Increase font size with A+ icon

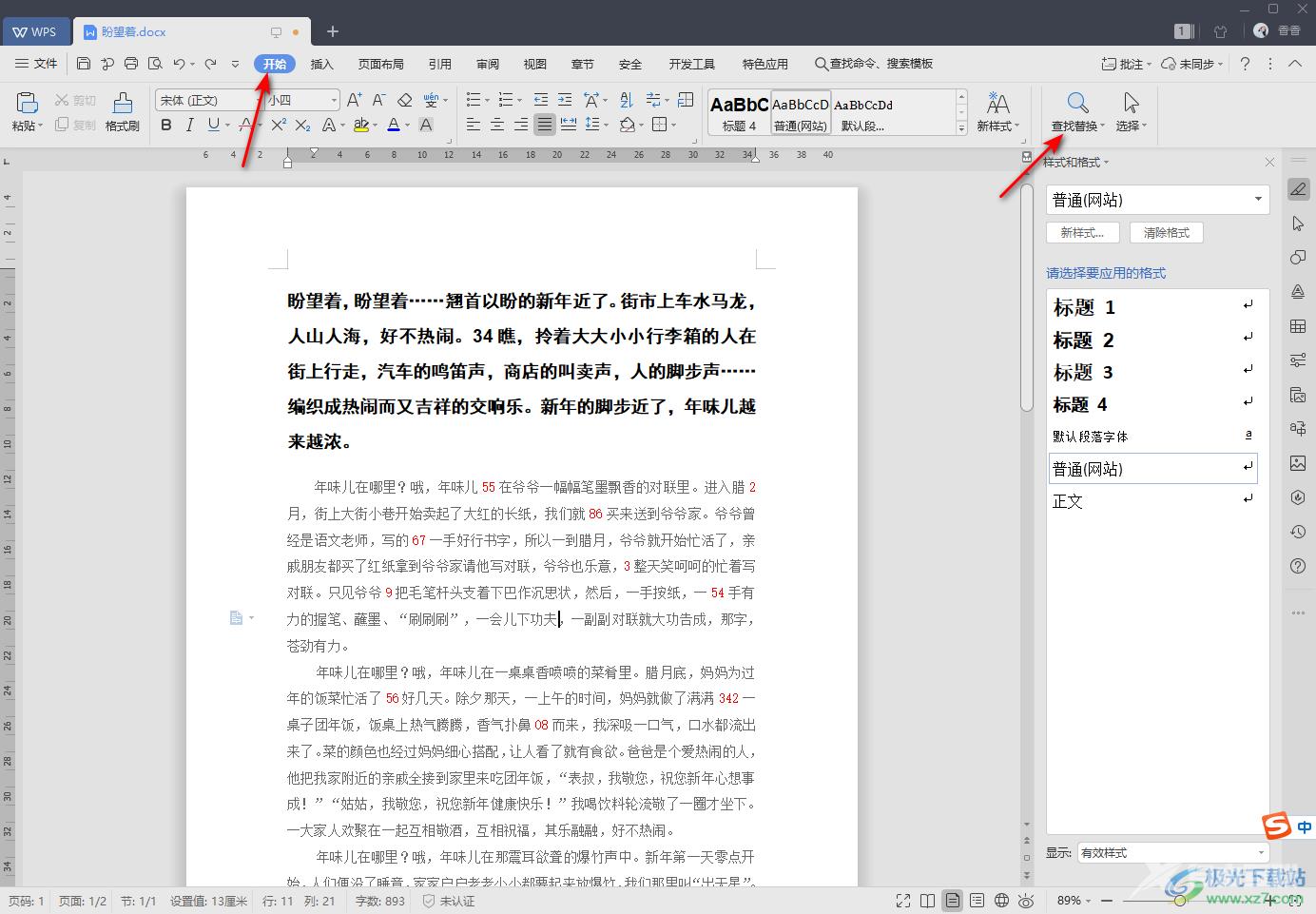click(x=354, y=100)
